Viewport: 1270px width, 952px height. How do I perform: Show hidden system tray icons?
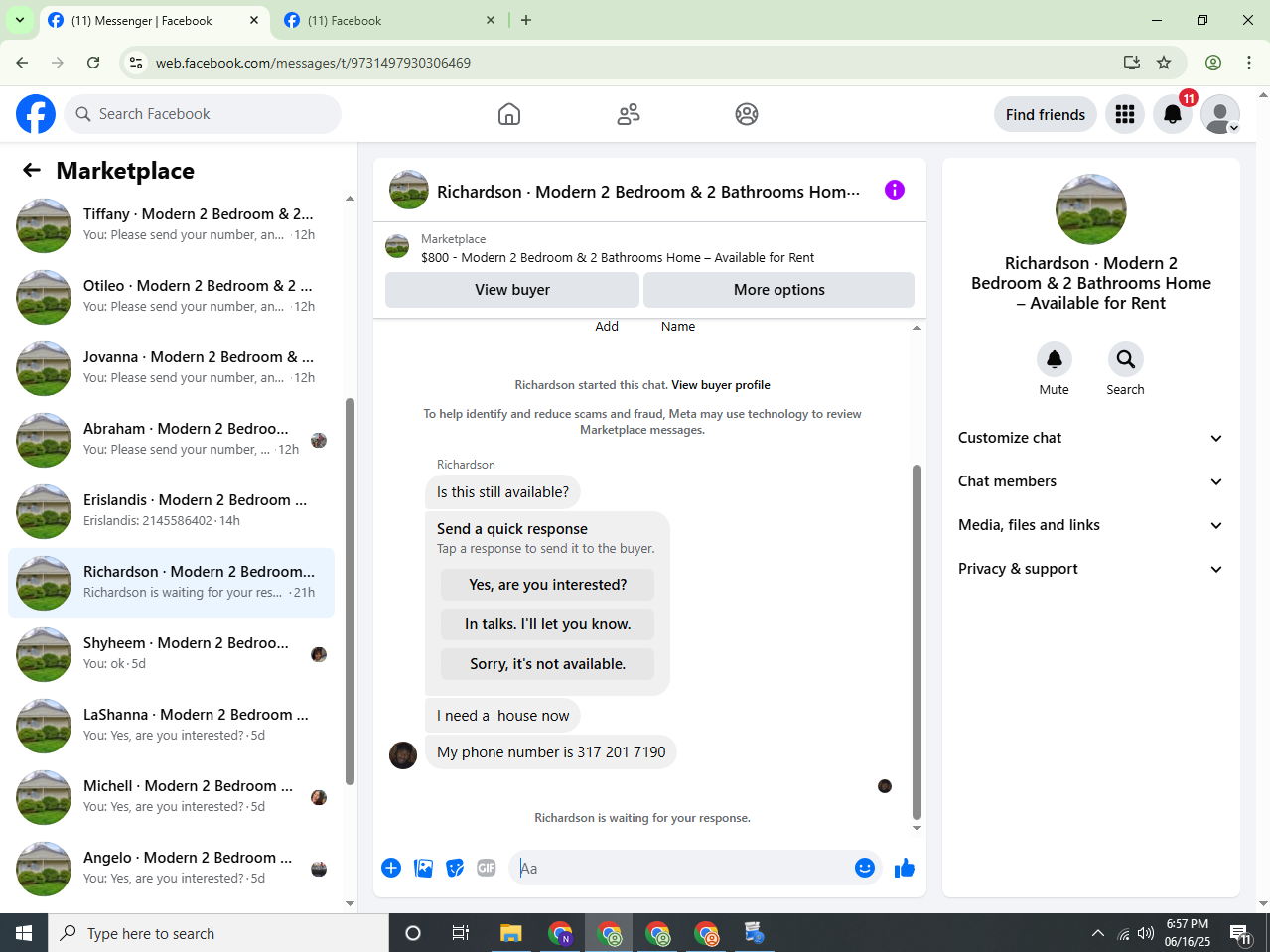coord(1097,933)
